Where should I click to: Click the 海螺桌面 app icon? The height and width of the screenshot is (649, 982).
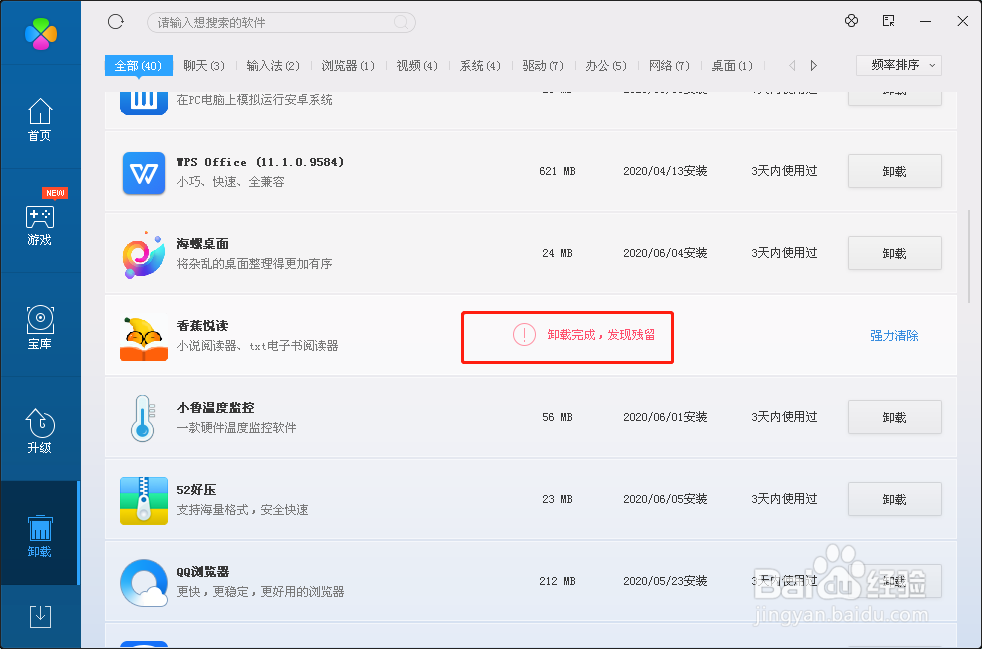144,254
